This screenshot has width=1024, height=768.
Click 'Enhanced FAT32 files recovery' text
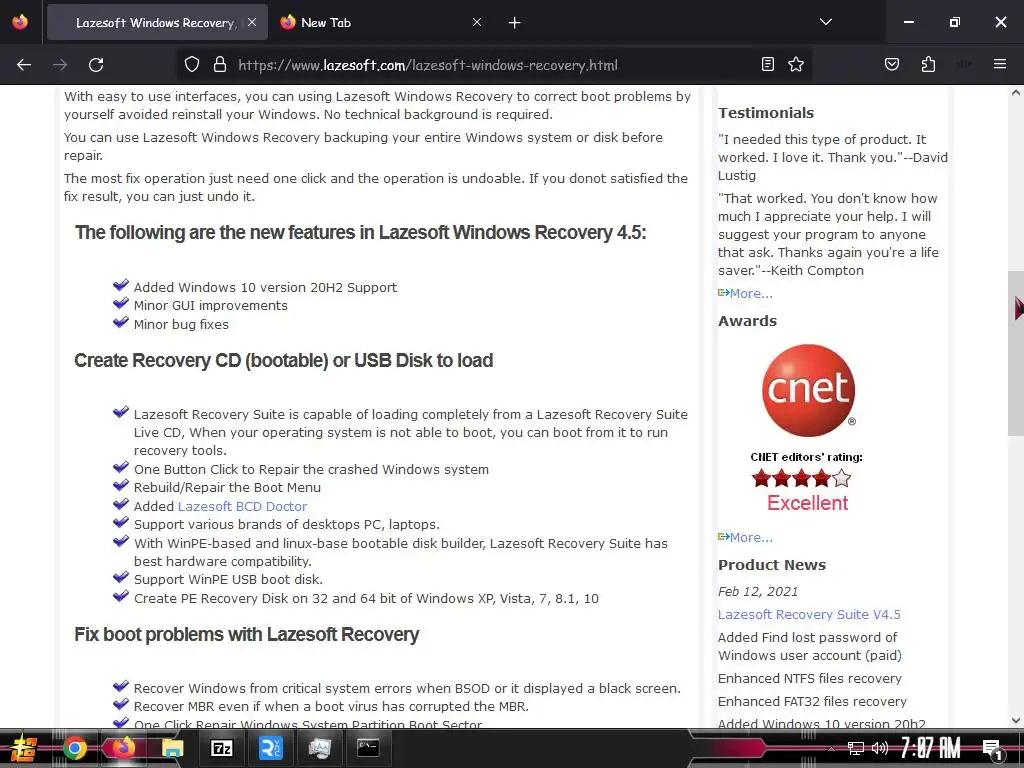click(812, 701)
